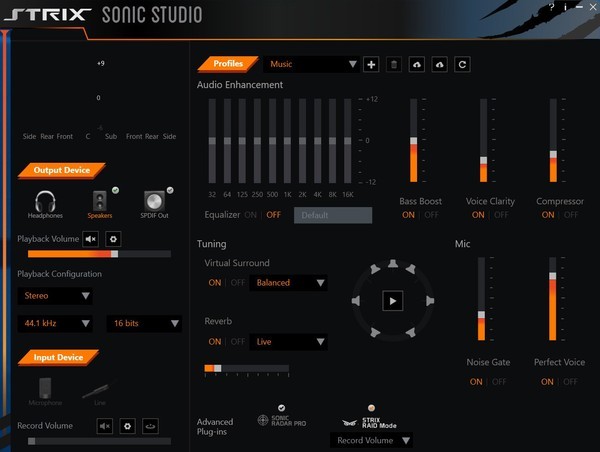The height and width of the screenshot is (452, 600).
Task: Open the Record Volume plug-in dropdown
Action: point(371,441)
